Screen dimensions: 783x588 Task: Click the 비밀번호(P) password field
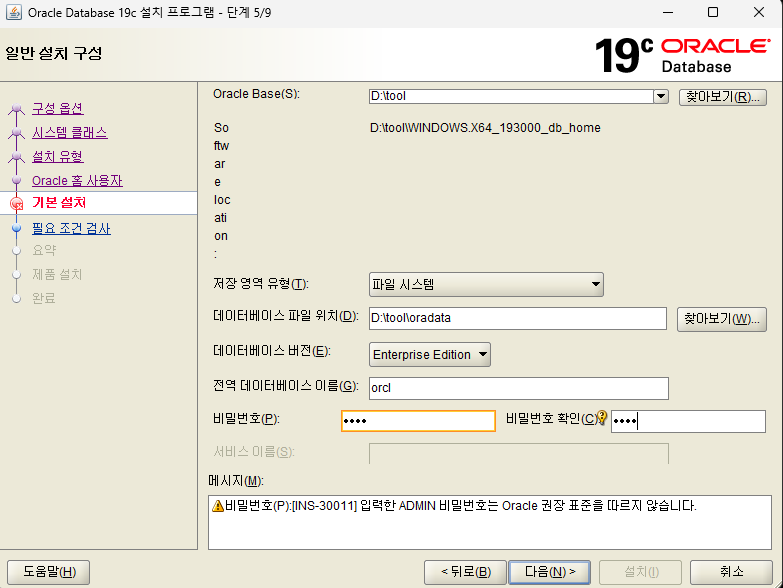pos(418,421)
